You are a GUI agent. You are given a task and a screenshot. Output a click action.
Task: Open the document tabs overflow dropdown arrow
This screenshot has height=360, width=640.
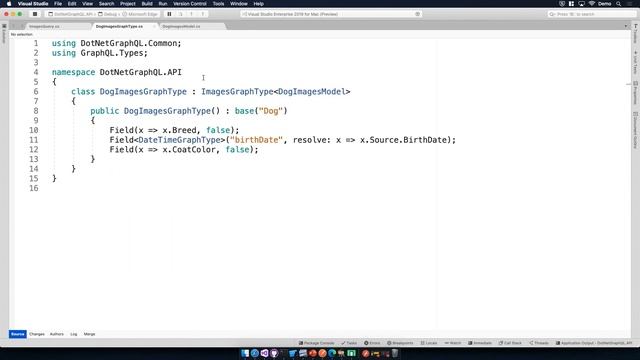click(x=626, y=26)
